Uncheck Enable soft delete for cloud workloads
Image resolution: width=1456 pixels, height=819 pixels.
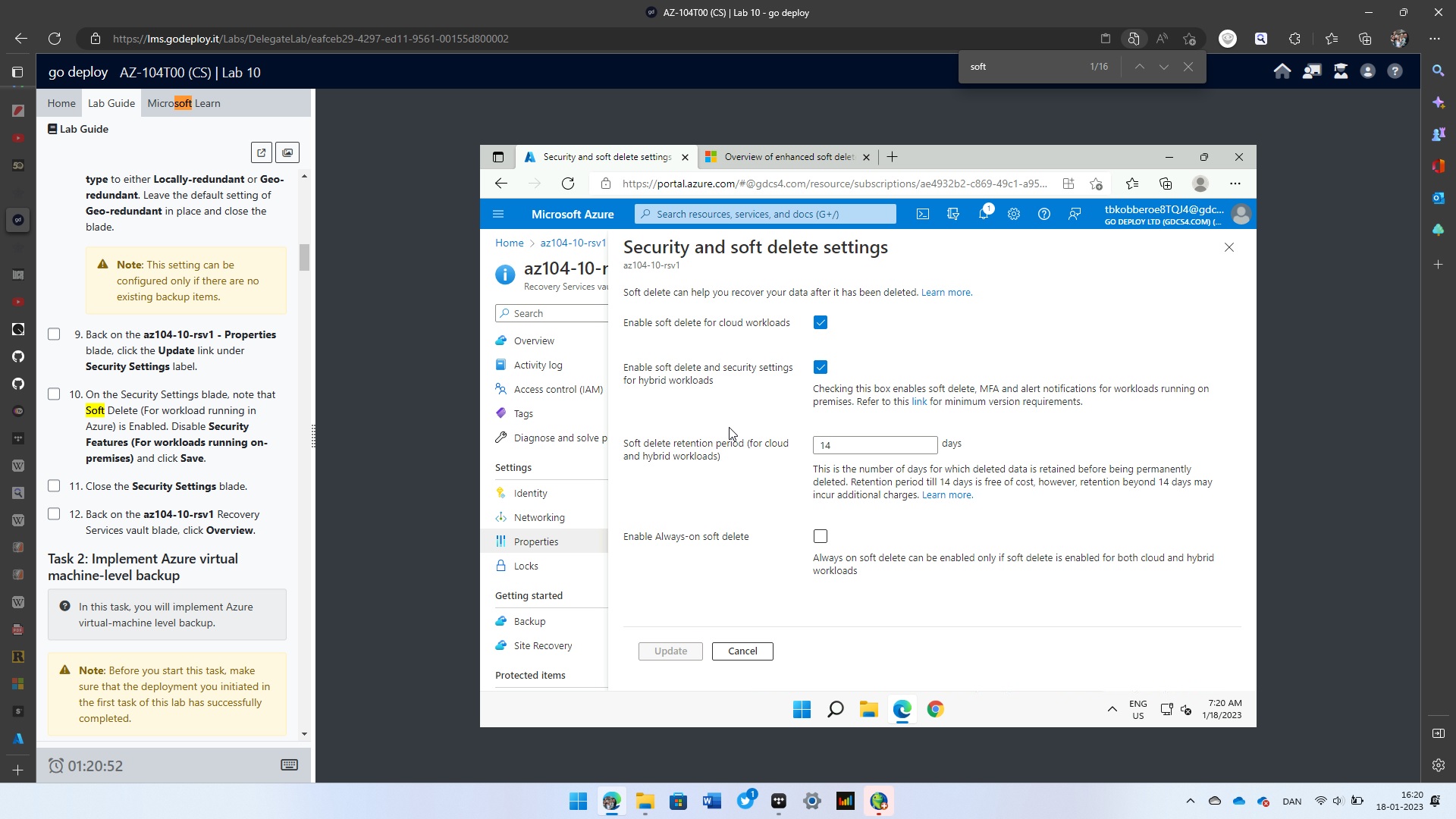click(820, 322)
